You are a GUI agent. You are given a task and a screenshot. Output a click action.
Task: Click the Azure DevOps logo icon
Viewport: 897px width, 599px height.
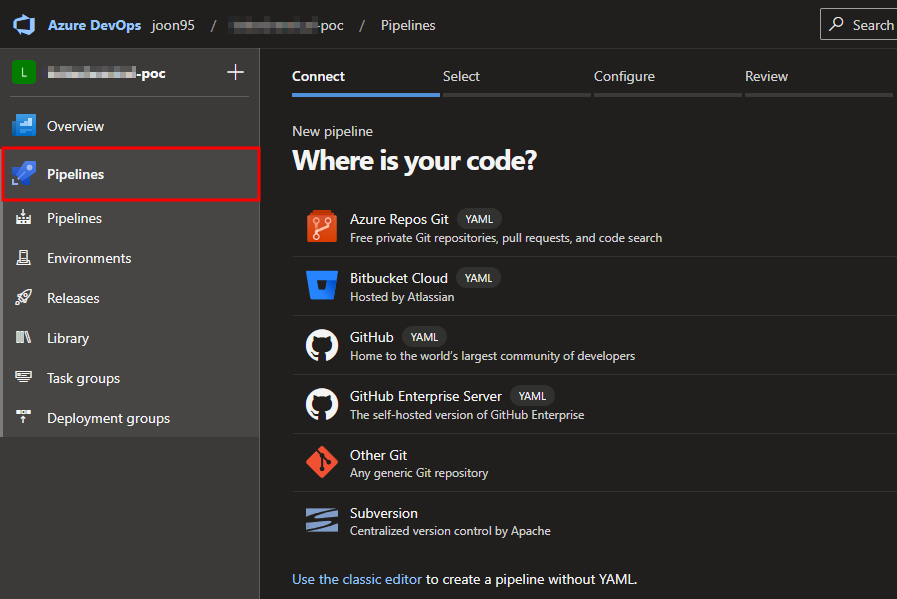[25, 25]
